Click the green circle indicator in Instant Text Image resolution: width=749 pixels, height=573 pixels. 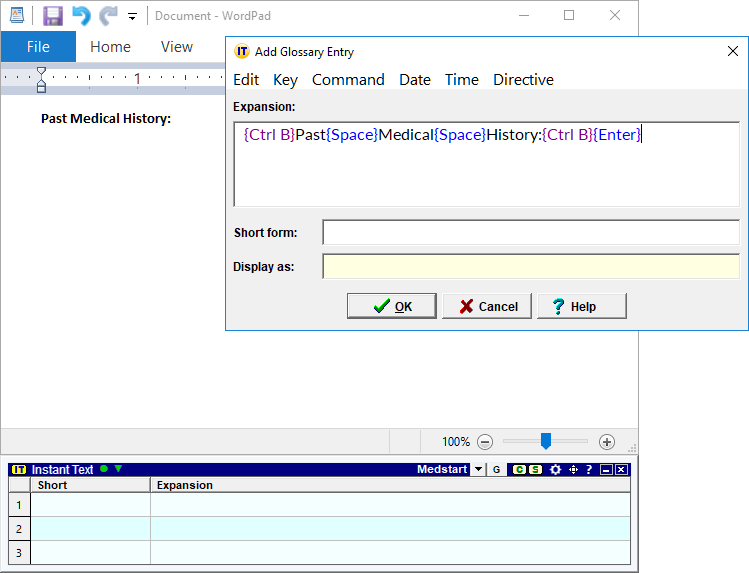pyautogui.click(x=104, y=469)
